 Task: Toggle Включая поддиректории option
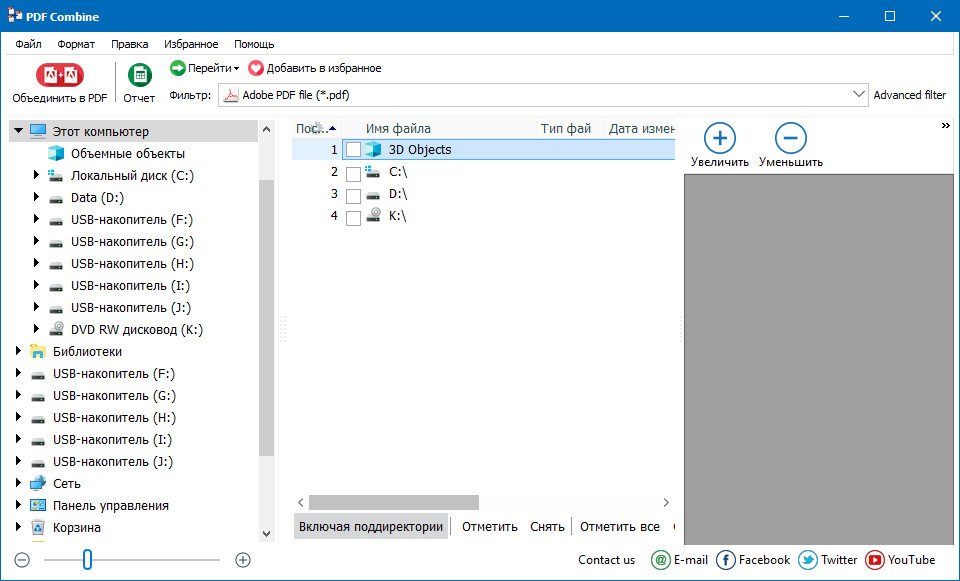371,527
